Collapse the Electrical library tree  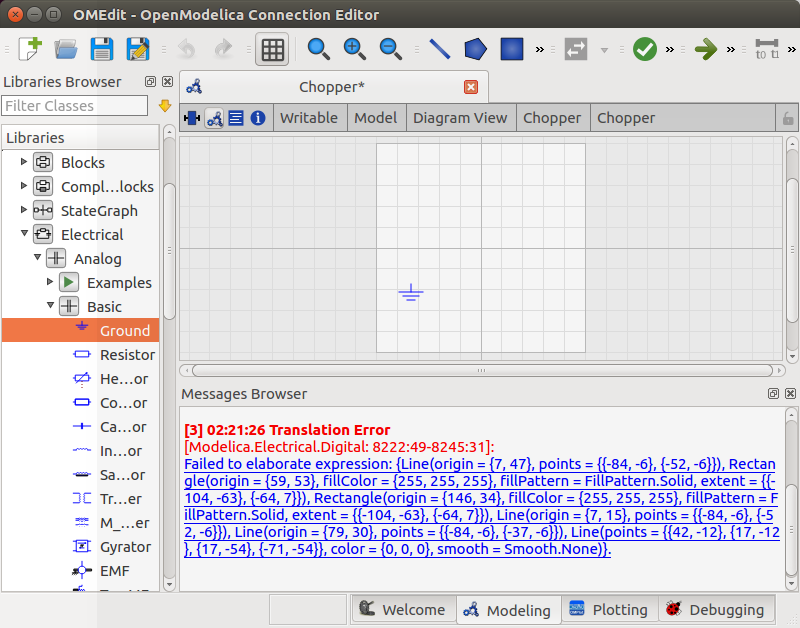click(24, 233)
